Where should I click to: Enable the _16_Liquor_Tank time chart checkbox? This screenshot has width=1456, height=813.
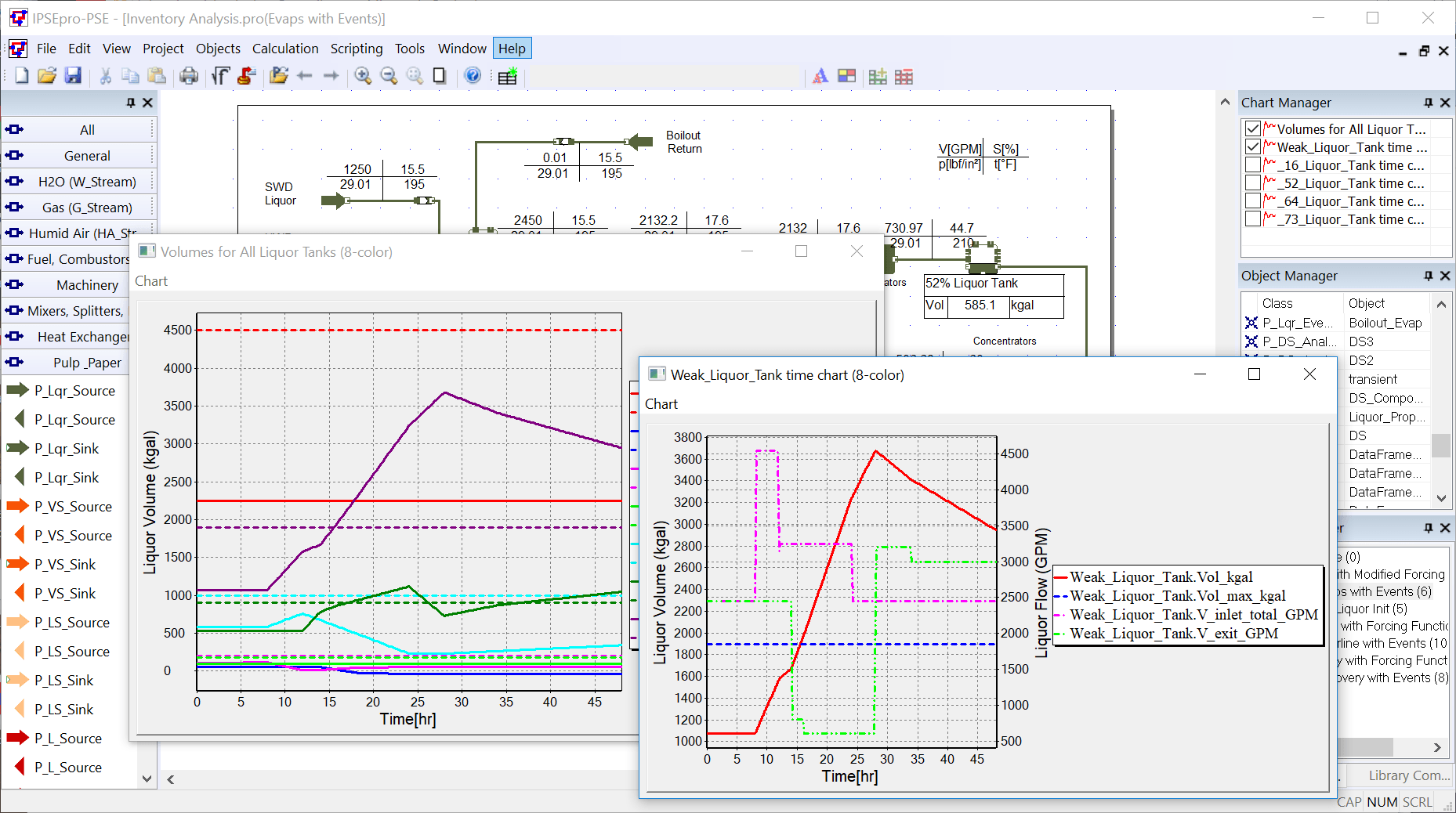(x=1253, y=165)
